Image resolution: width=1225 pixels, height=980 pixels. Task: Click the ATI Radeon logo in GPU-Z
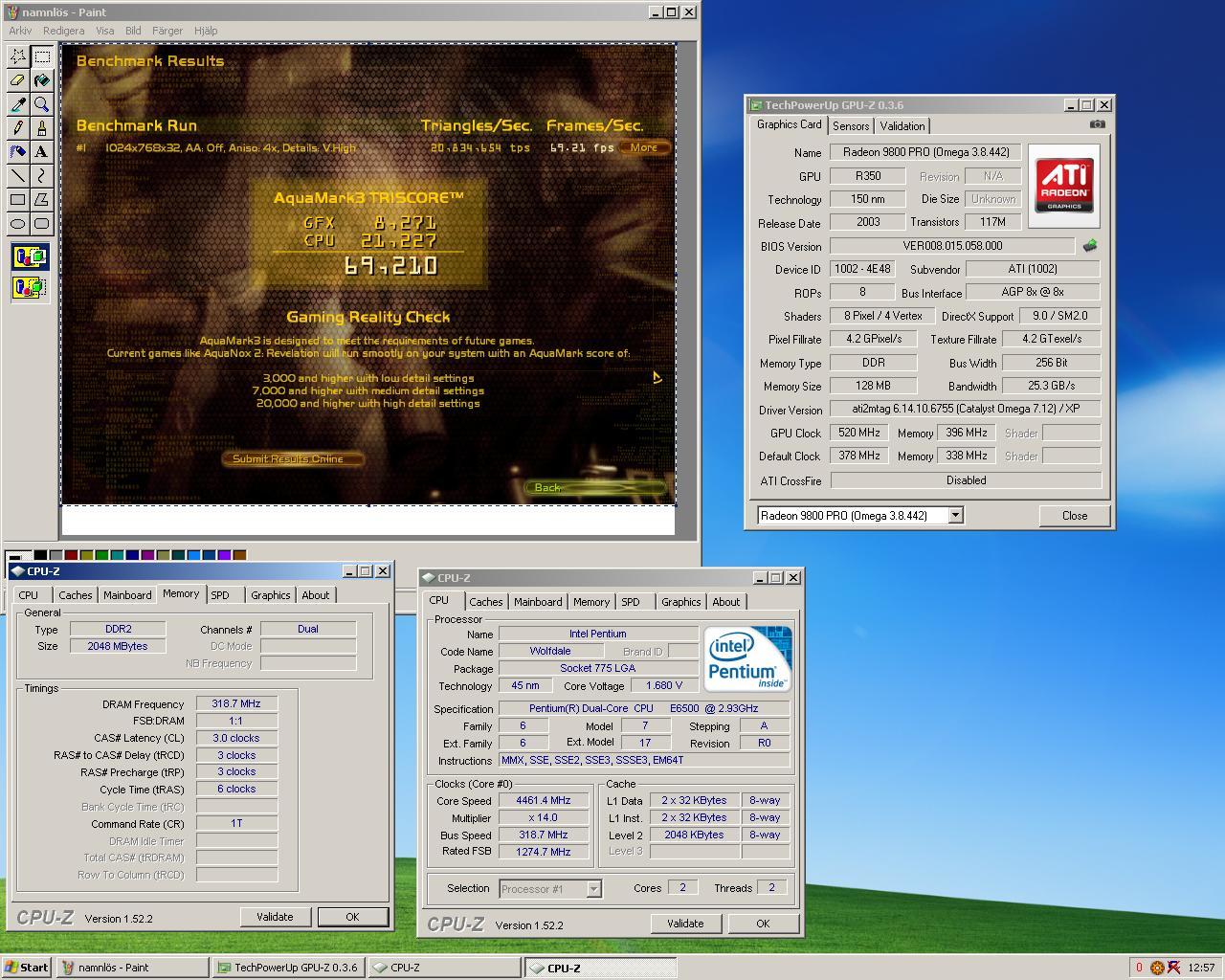1063,186
